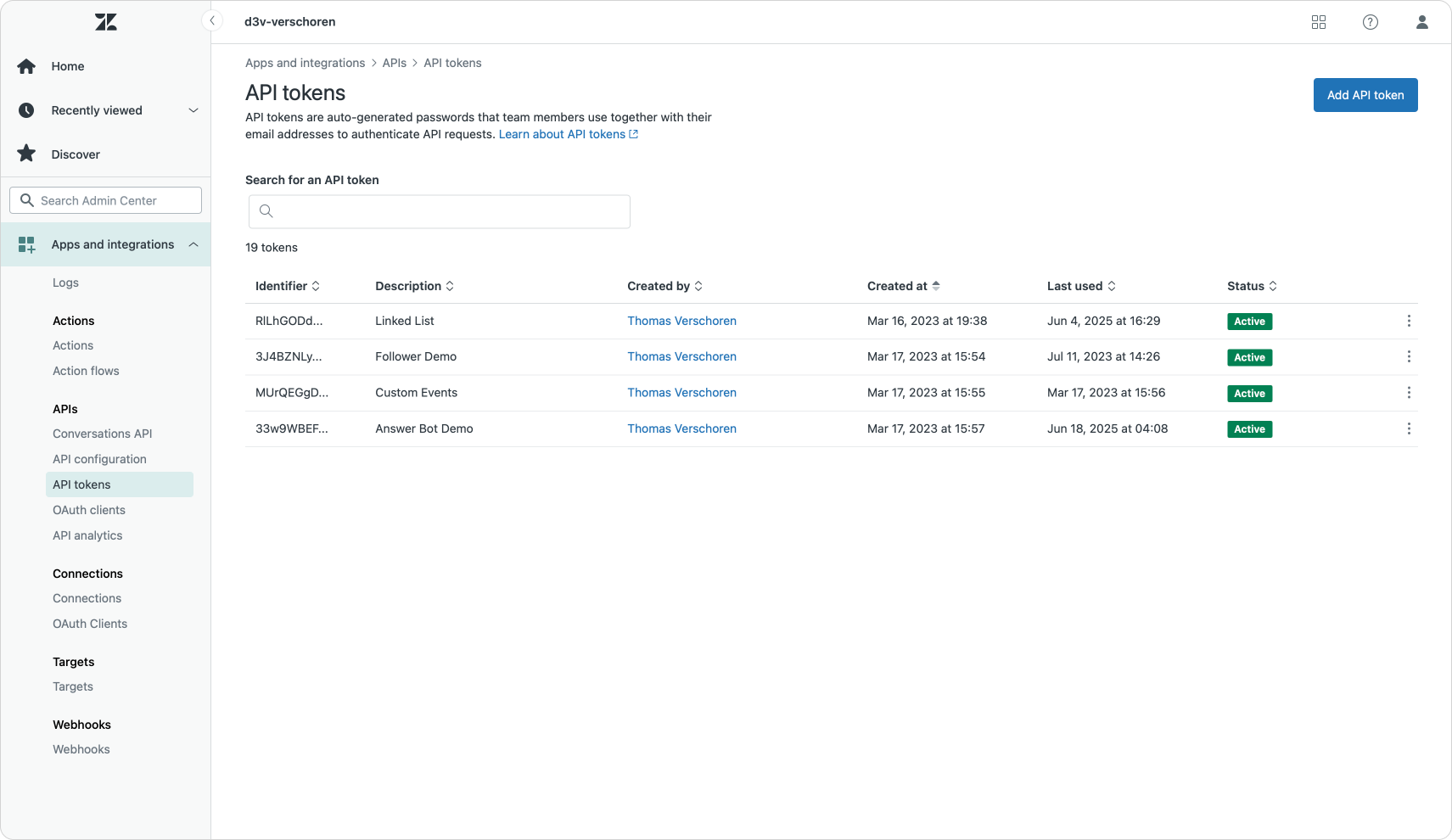The image size is (1452, 840).
Task: Click identifier 33w9WBEF... cell
Action: point(292,428)
